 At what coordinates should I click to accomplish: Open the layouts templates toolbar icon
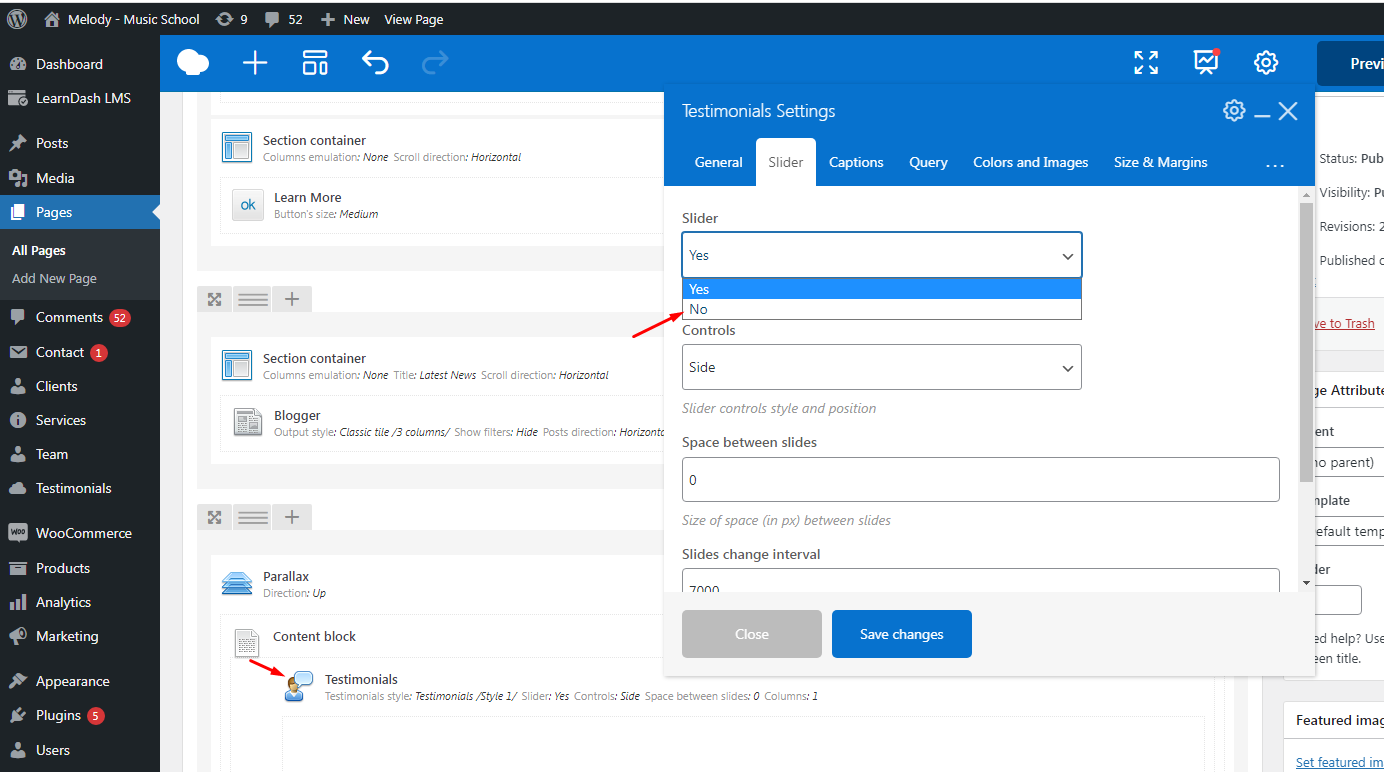pyautogui.click(x=315, y=64)
